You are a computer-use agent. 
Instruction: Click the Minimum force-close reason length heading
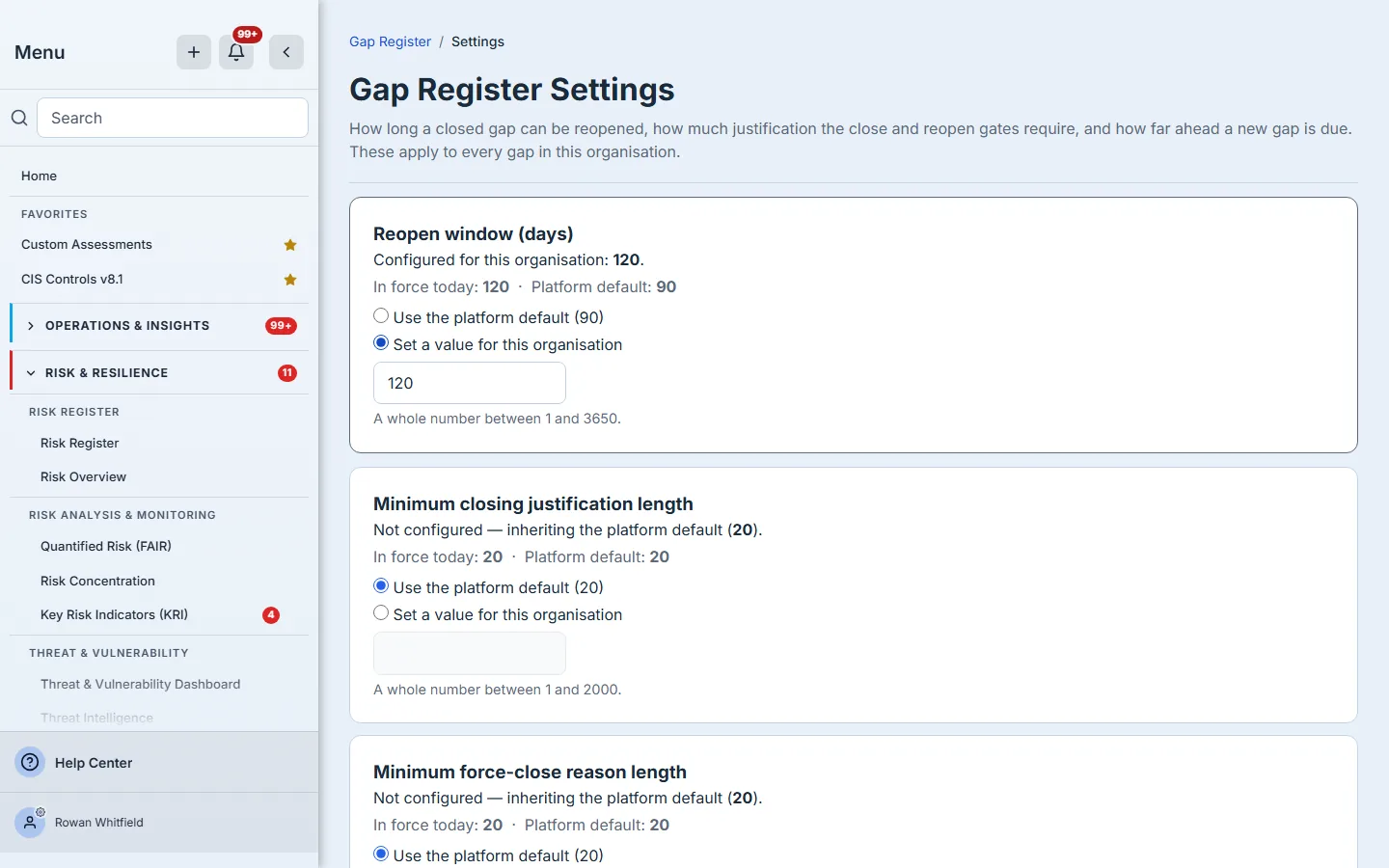click(530, 772)
